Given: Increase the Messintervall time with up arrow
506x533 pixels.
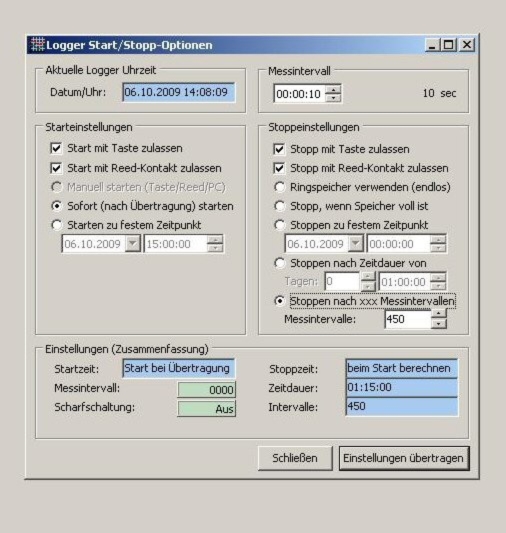Looking at the screenshot, I should pos(333,90).
